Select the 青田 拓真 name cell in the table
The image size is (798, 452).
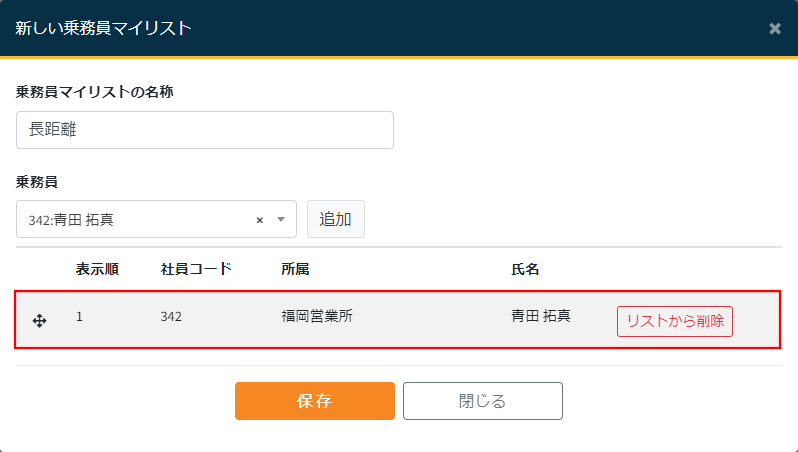(540, 317)
